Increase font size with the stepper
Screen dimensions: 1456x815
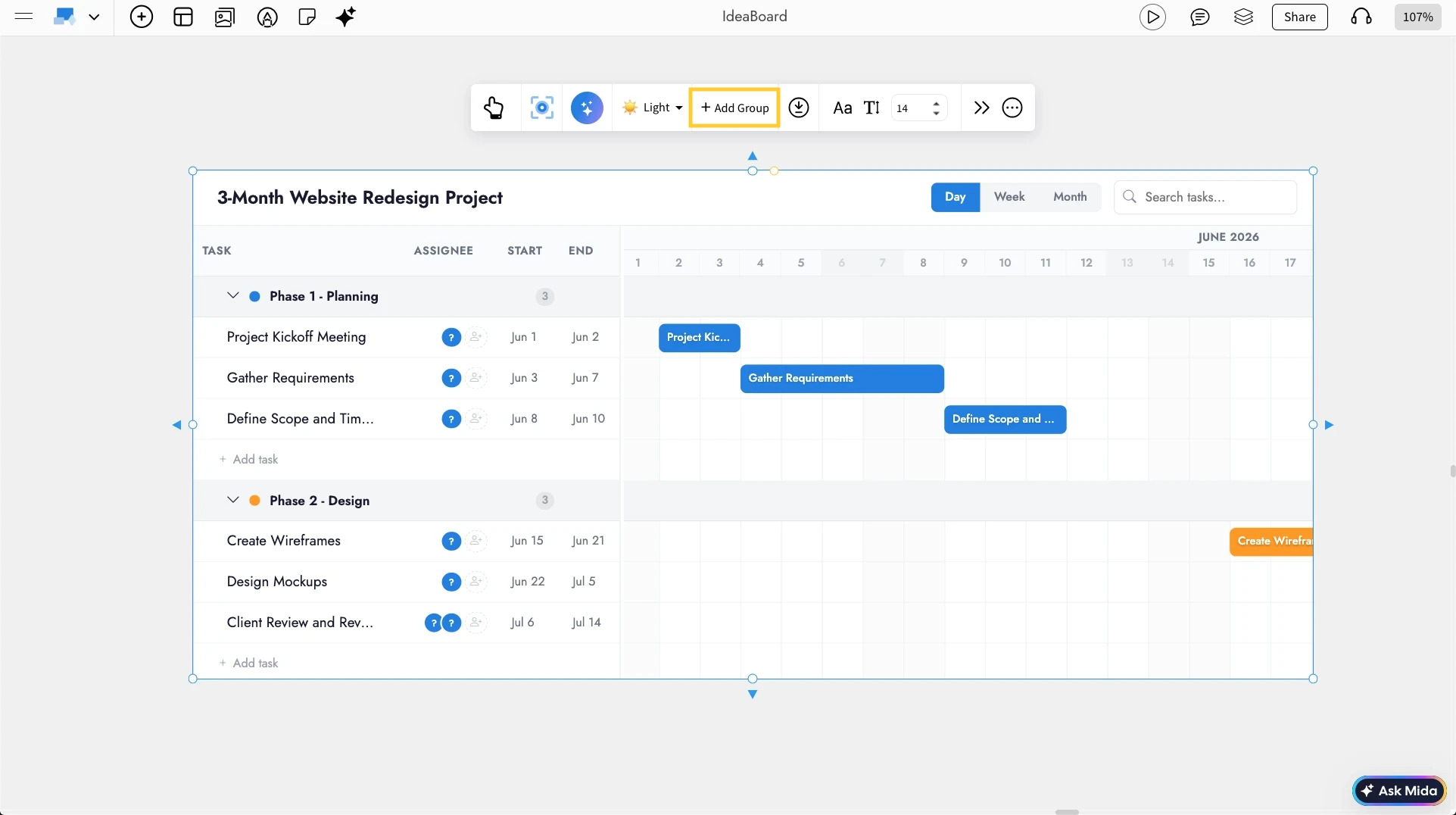[937, 103]
